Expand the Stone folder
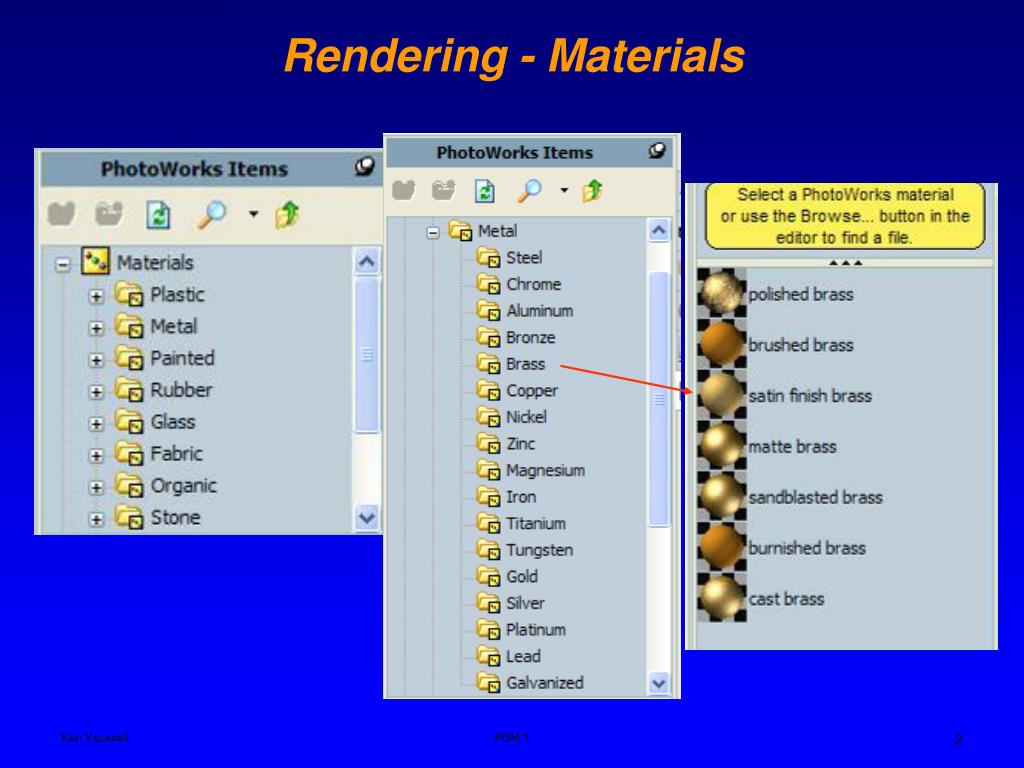Viewport: 1024px width, 768px height. (x=96, y=519)
